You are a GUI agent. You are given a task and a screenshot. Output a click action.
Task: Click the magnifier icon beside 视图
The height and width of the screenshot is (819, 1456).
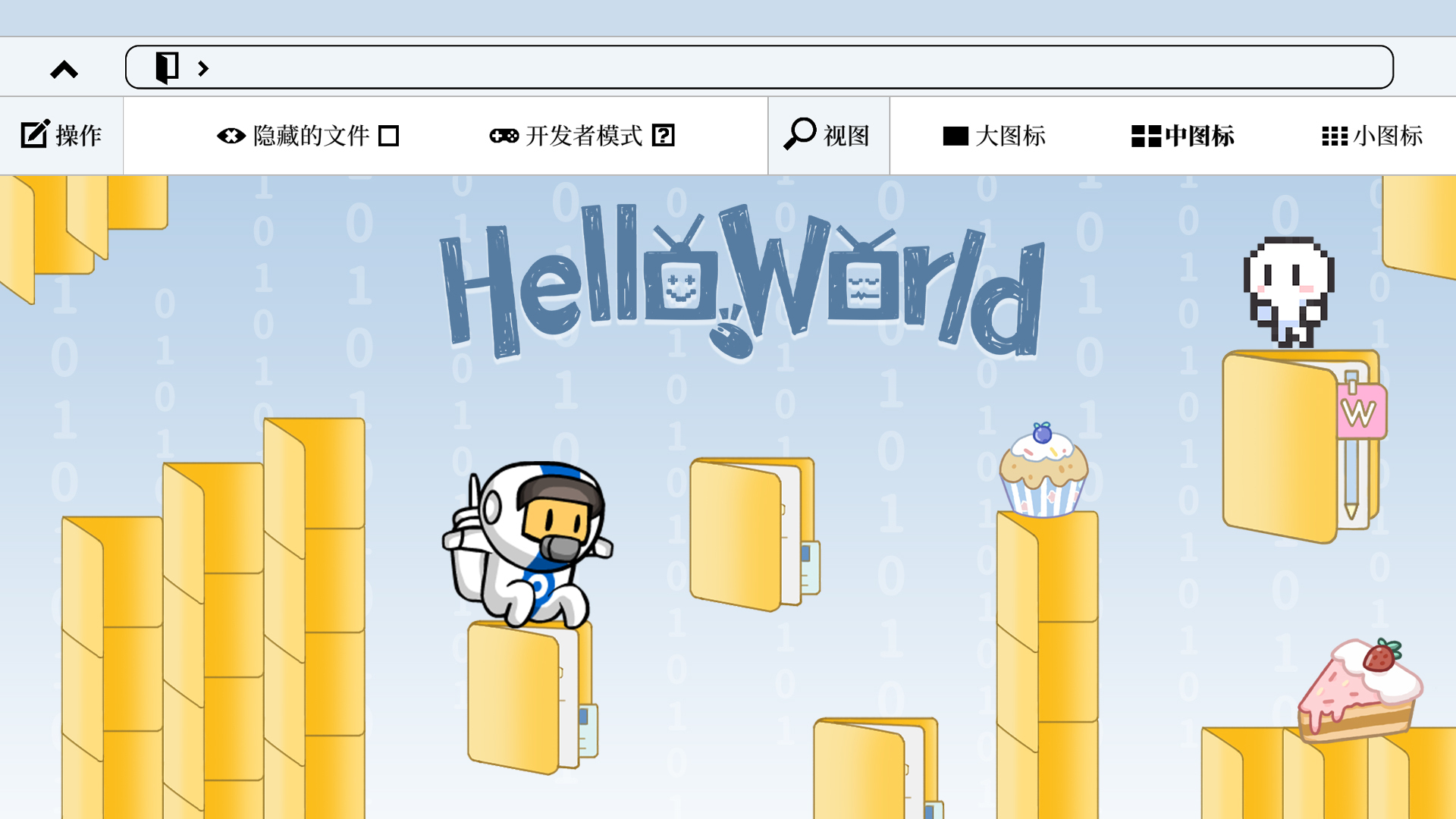click(x=799, y=133)
